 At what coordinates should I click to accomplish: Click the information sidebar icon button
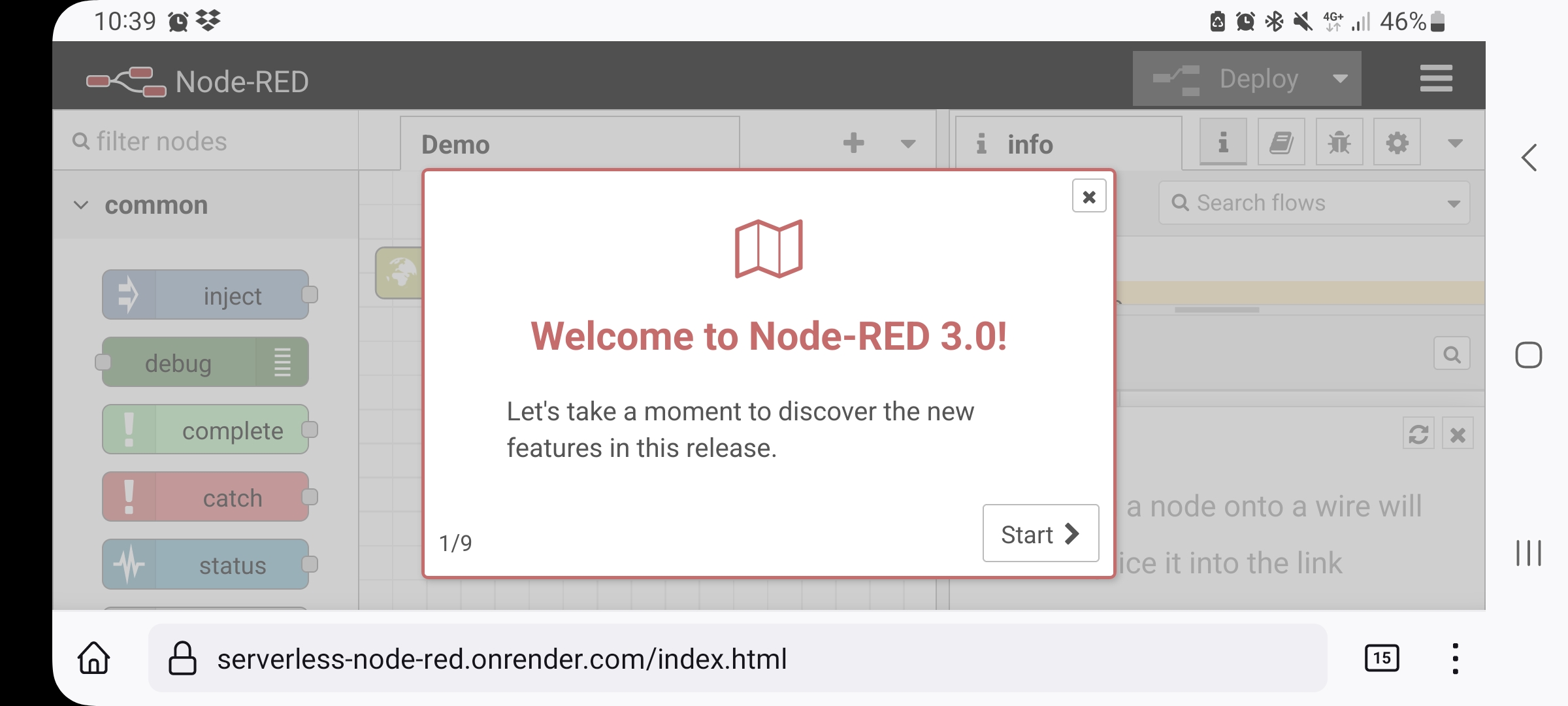coord(1223,143)
